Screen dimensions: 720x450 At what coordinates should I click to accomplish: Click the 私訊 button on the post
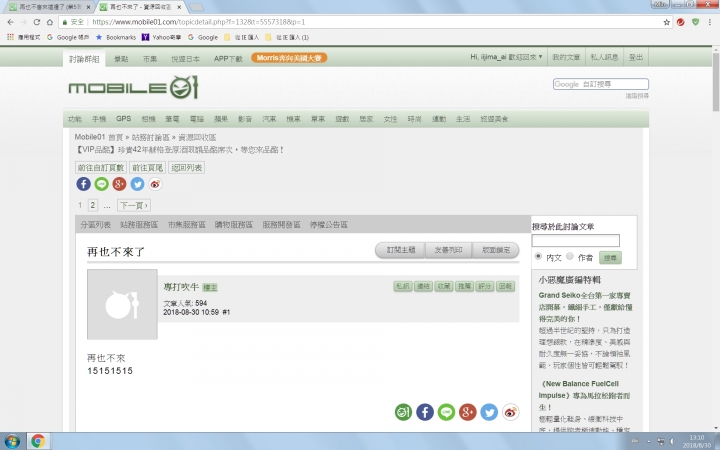(x=403, y=286)
